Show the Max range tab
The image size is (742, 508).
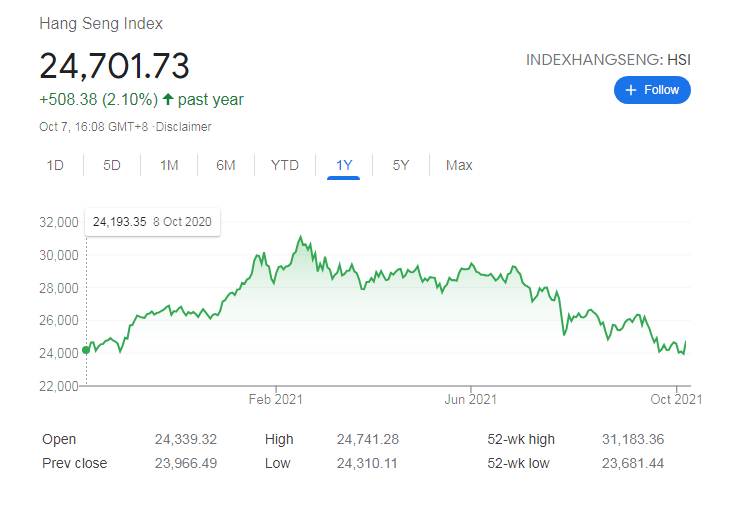[x=459, y=165]
